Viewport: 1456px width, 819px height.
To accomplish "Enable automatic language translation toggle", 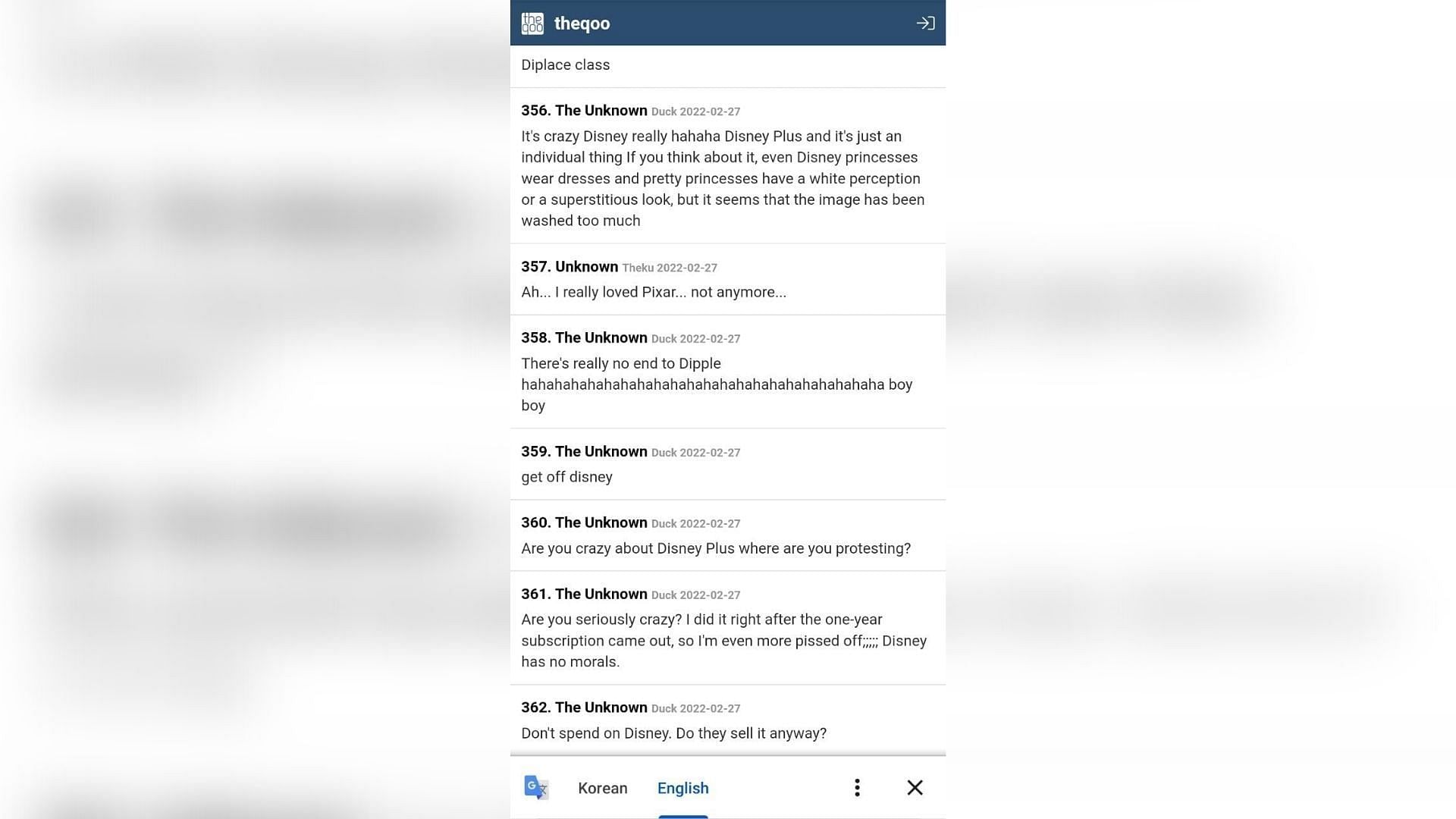I will point(857,787).
